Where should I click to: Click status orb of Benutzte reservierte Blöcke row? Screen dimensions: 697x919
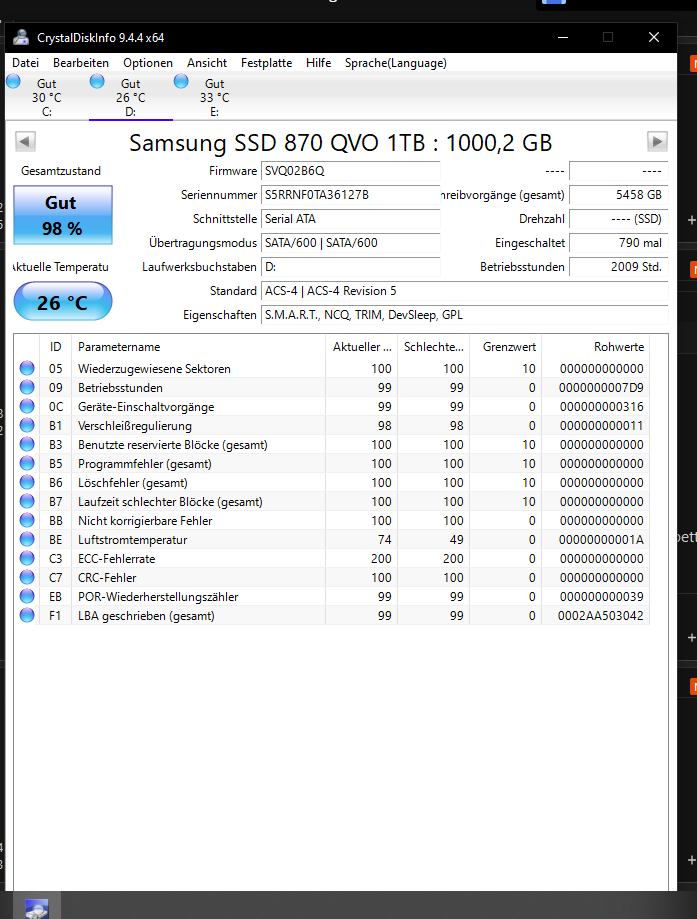click(27, 444)
